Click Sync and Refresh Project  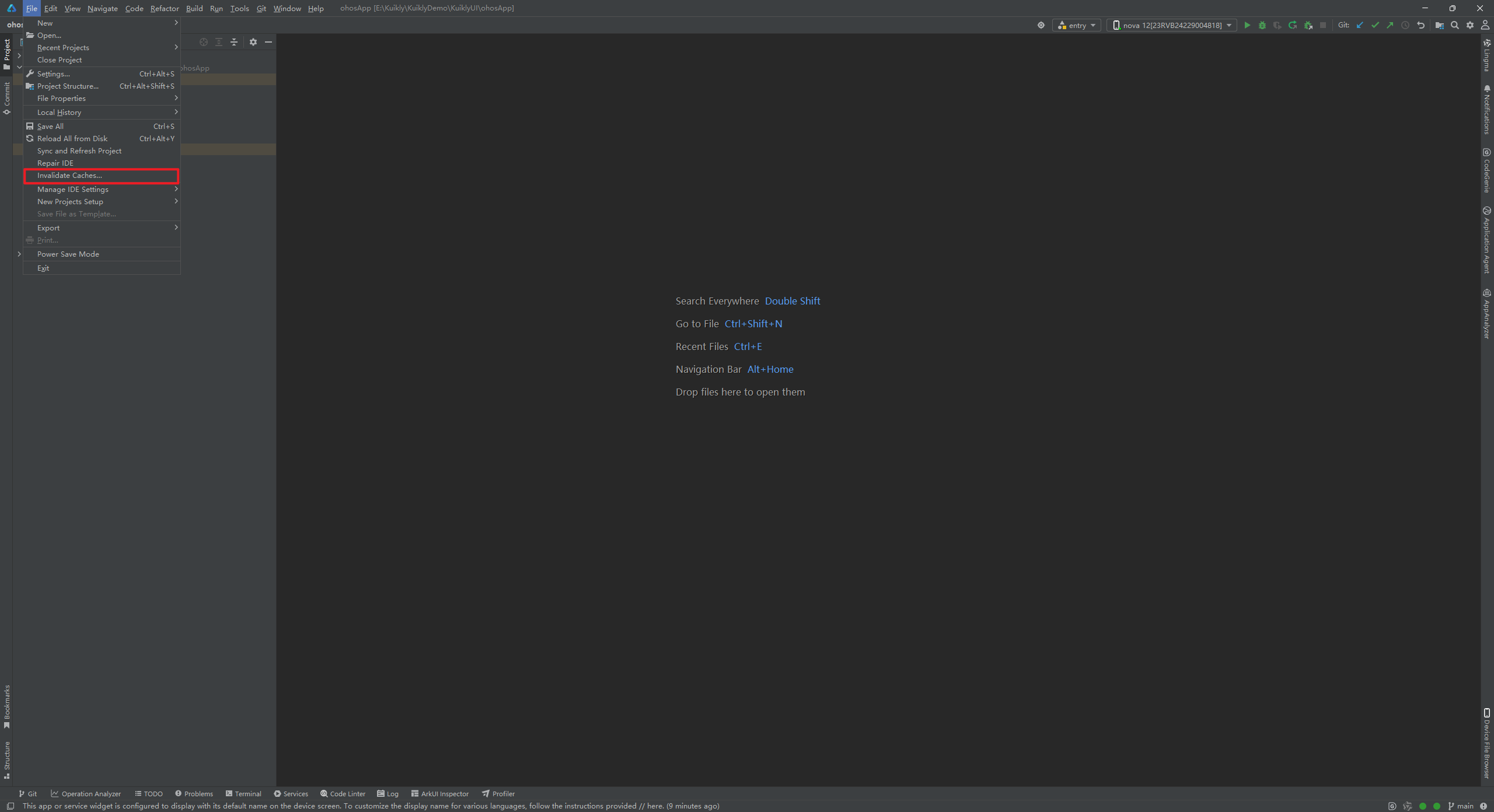pyautogui.click(x=79, y=150)
